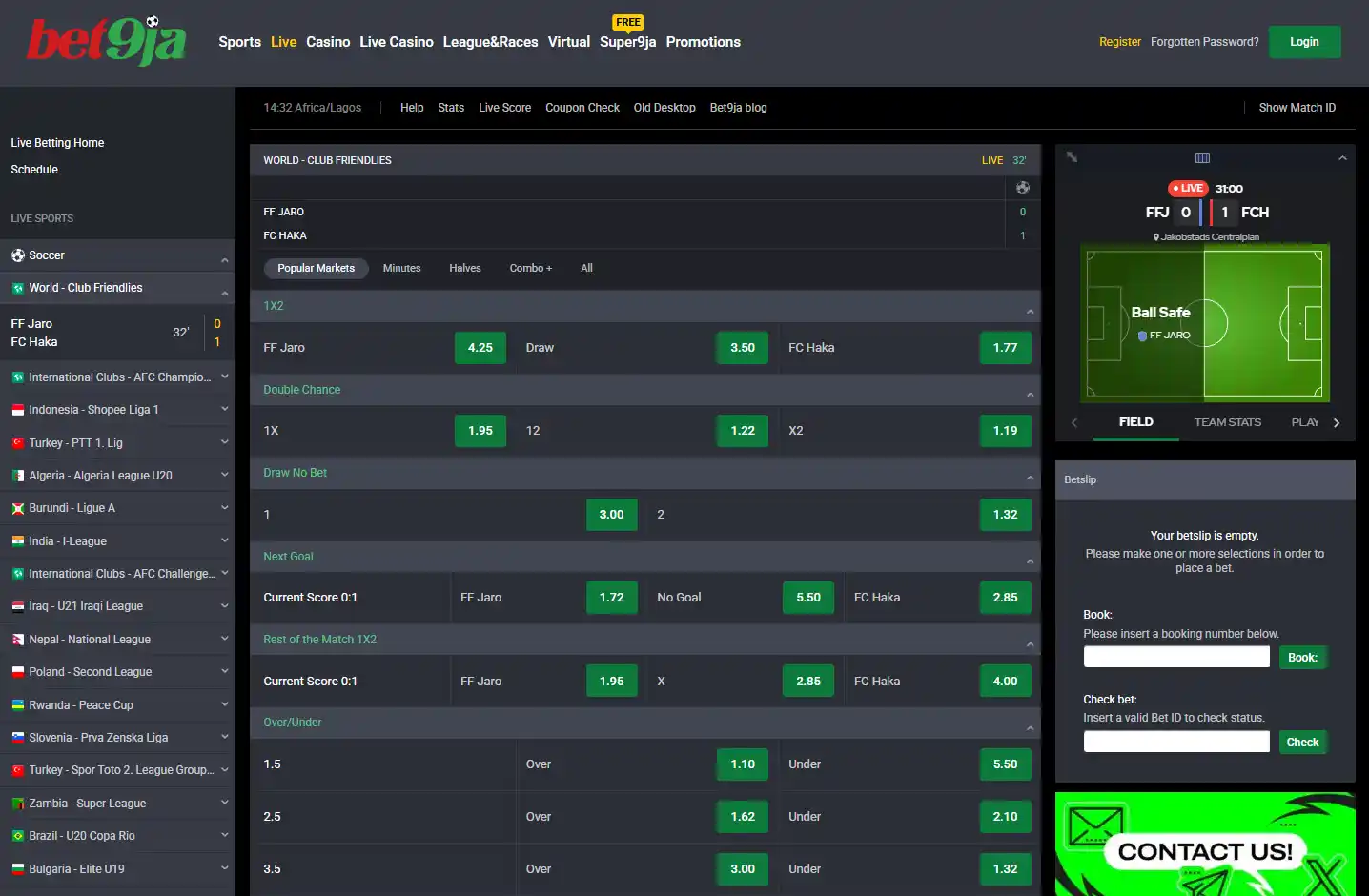Expand the Nepal - National League entry
The width and height of the screenshot is (1369, 896).
click(x=225, y=639)
